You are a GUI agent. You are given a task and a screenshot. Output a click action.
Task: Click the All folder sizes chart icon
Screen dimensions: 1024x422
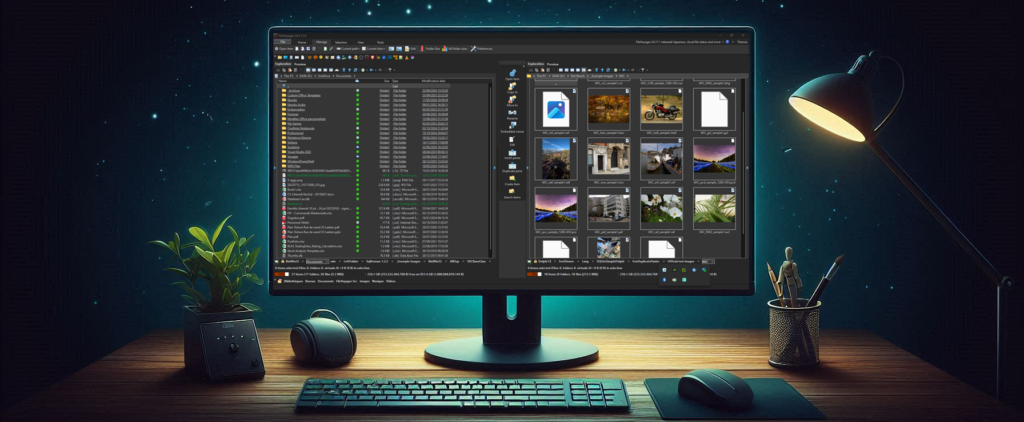click(445, 48)
